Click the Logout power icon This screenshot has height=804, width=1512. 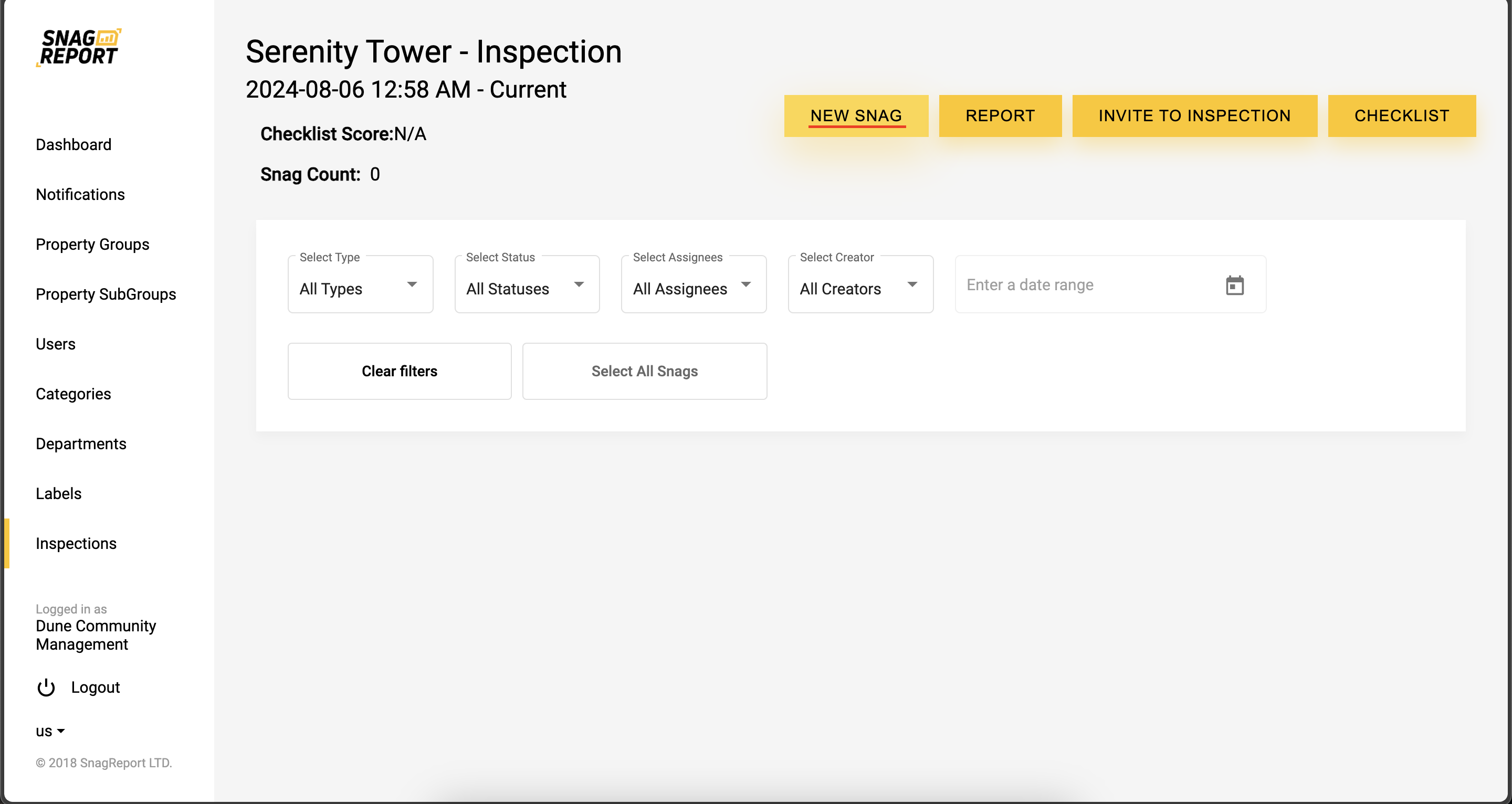tap(46, 687)
